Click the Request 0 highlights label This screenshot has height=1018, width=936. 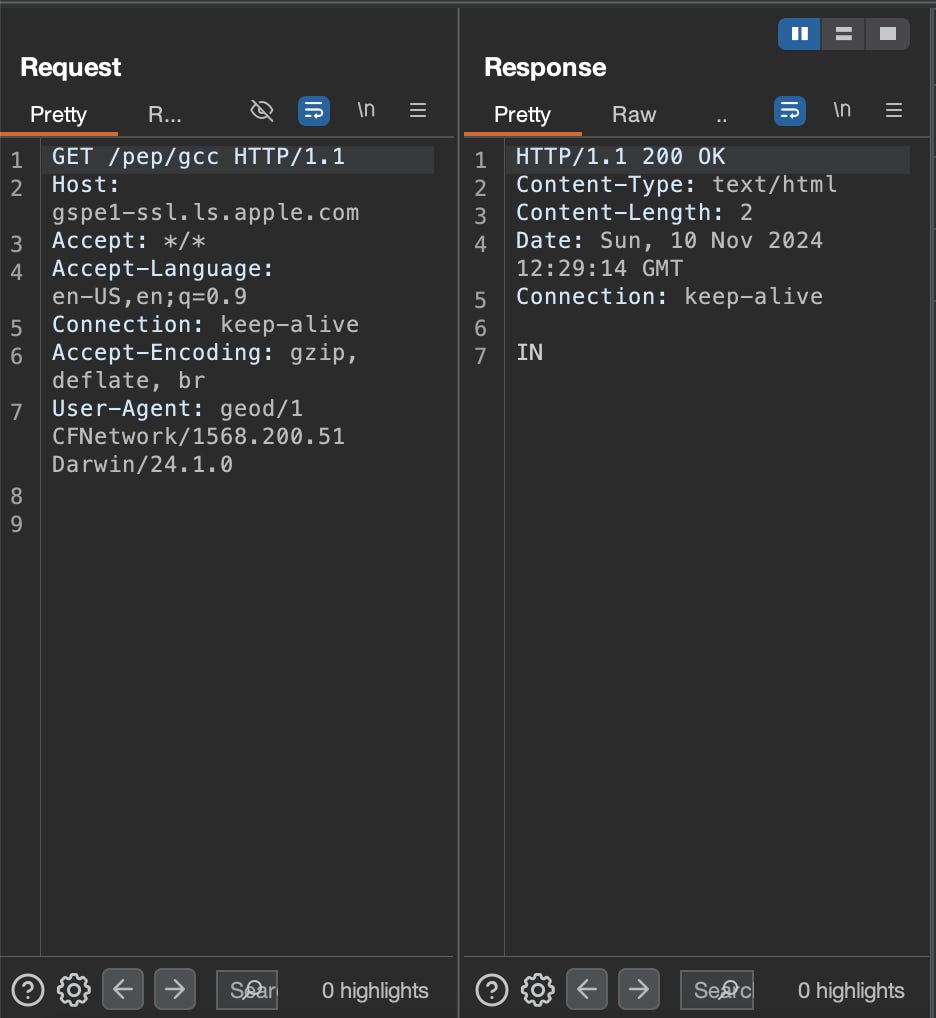[375, 991]
